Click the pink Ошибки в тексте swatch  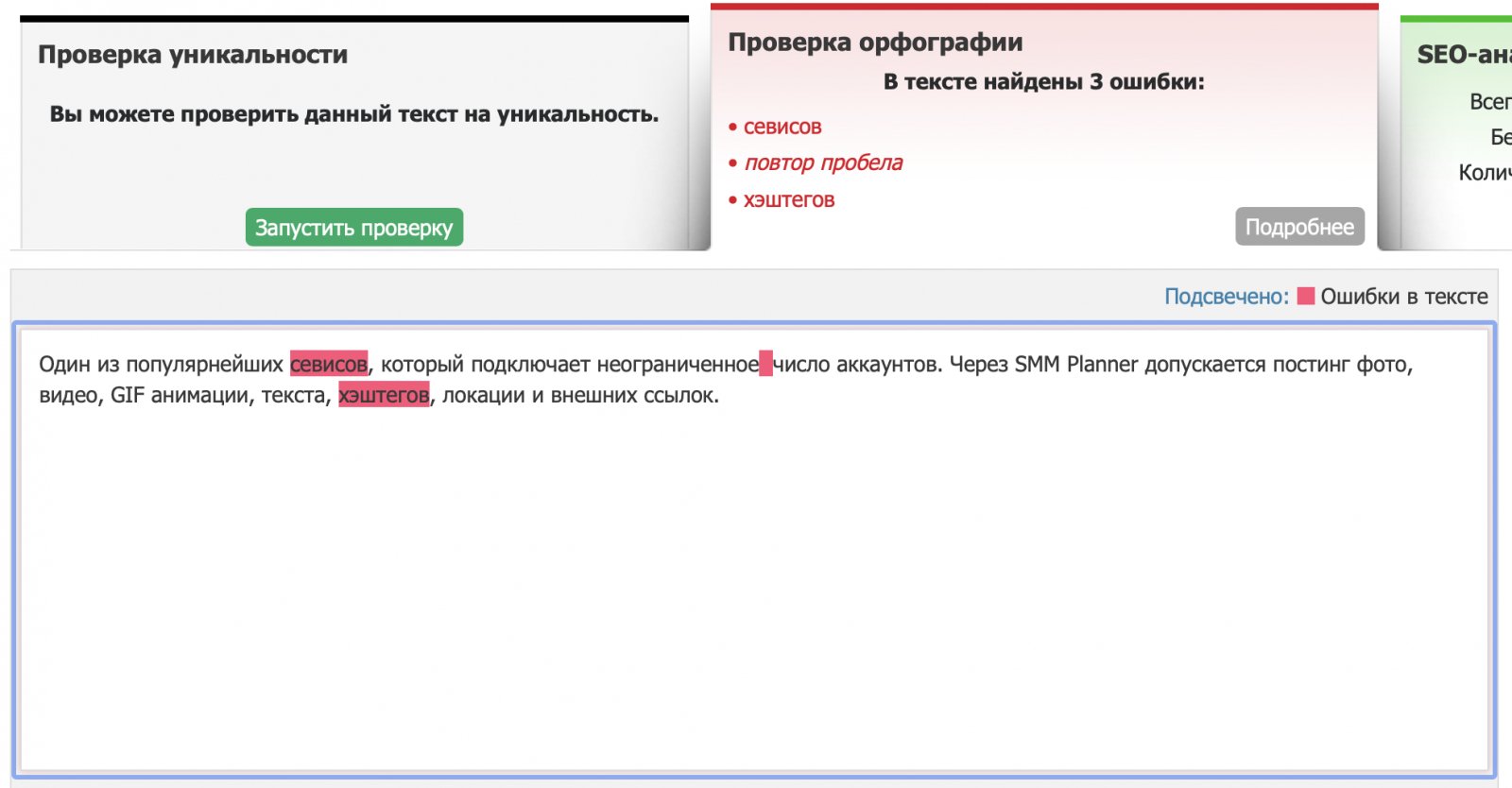tap(1306, 296)
